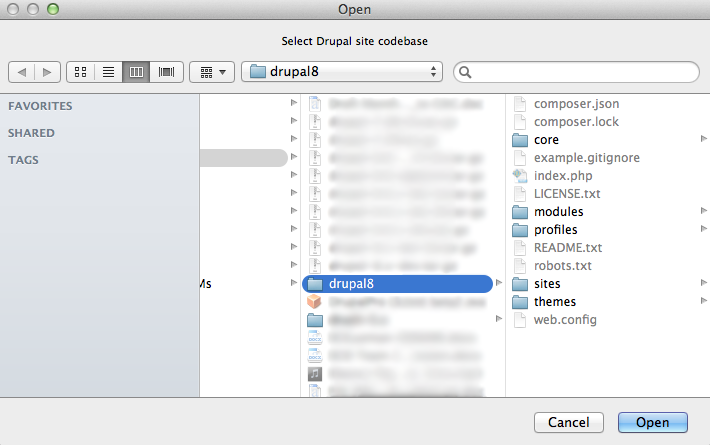The image size is (710, 445).
Task: Expand the sites folder arrow
Action: pyautogui.click(x=704, y=282)
